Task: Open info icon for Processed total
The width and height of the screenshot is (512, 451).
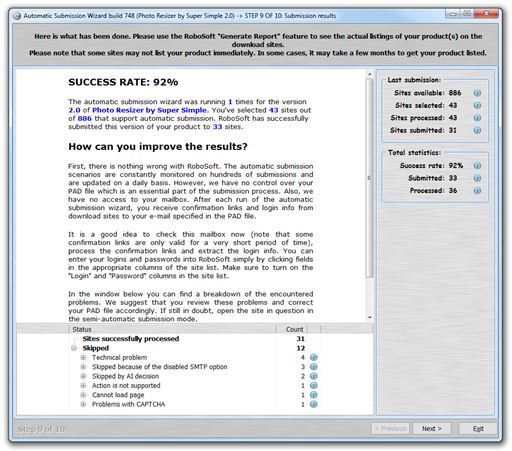Action: tap(477, 191)
